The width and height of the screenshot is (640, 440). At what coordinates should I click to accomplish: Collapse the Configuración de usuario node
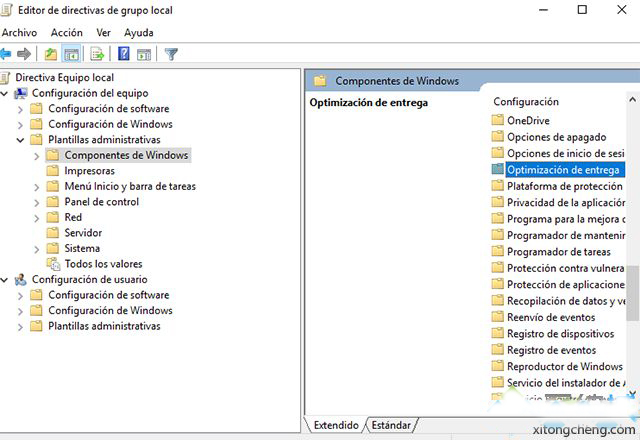click(4, 280)
